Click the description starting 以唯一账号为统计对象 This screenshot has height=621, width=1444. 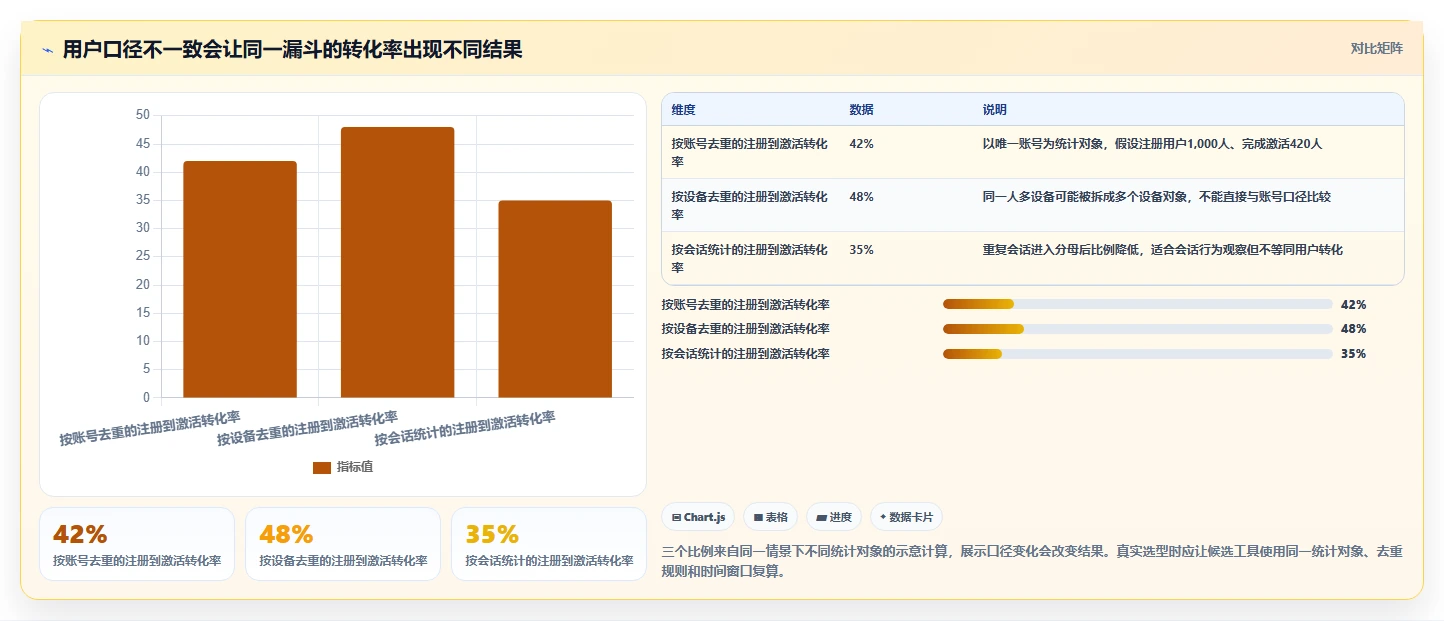click(1152, 144)
